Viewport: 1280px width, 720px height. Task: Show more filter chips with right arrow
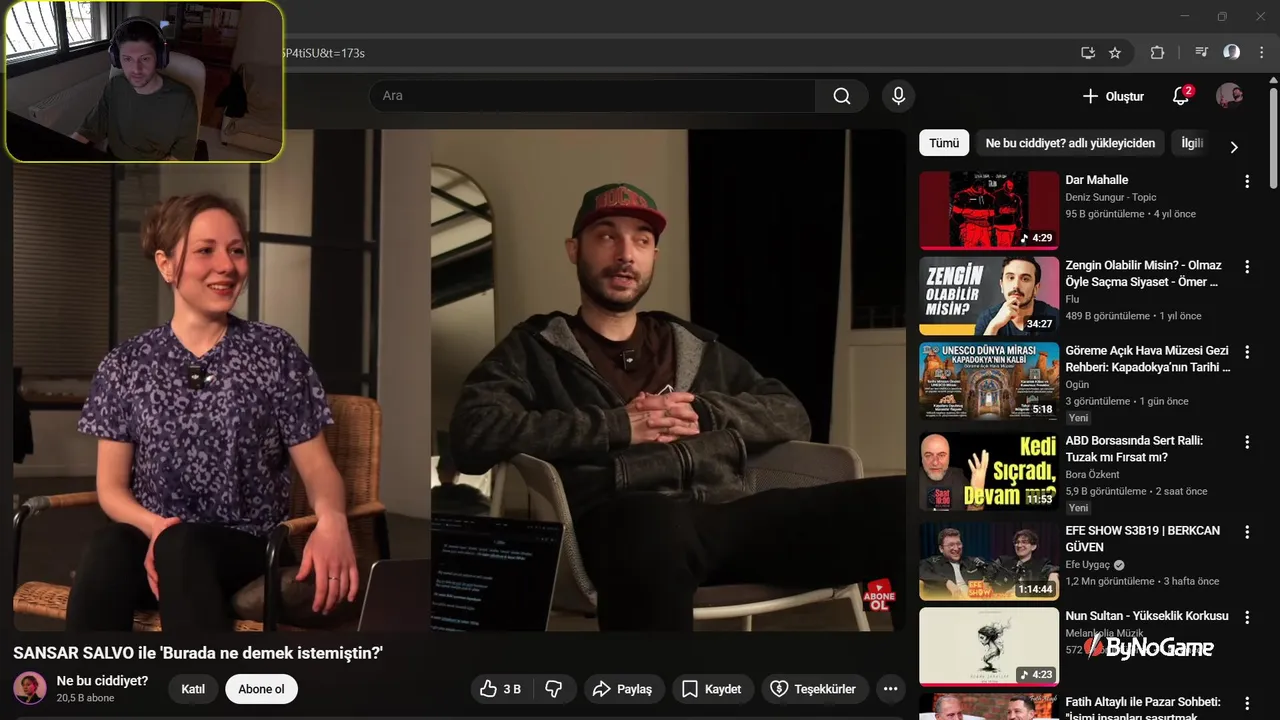(1234, 146)
